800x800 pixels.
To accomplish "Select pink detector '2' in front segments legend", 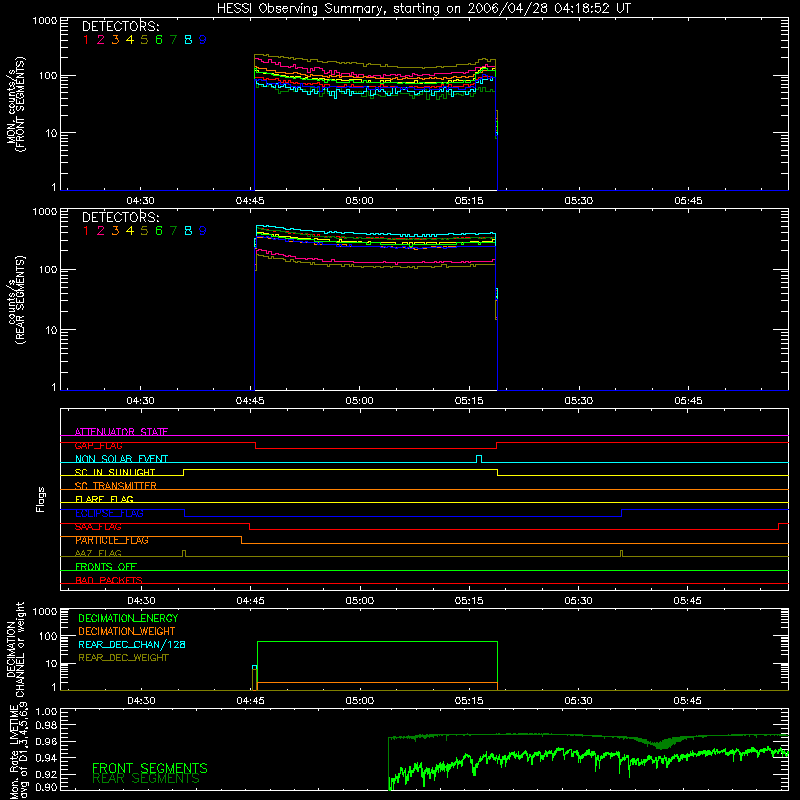I will click(x=101, y=40).
